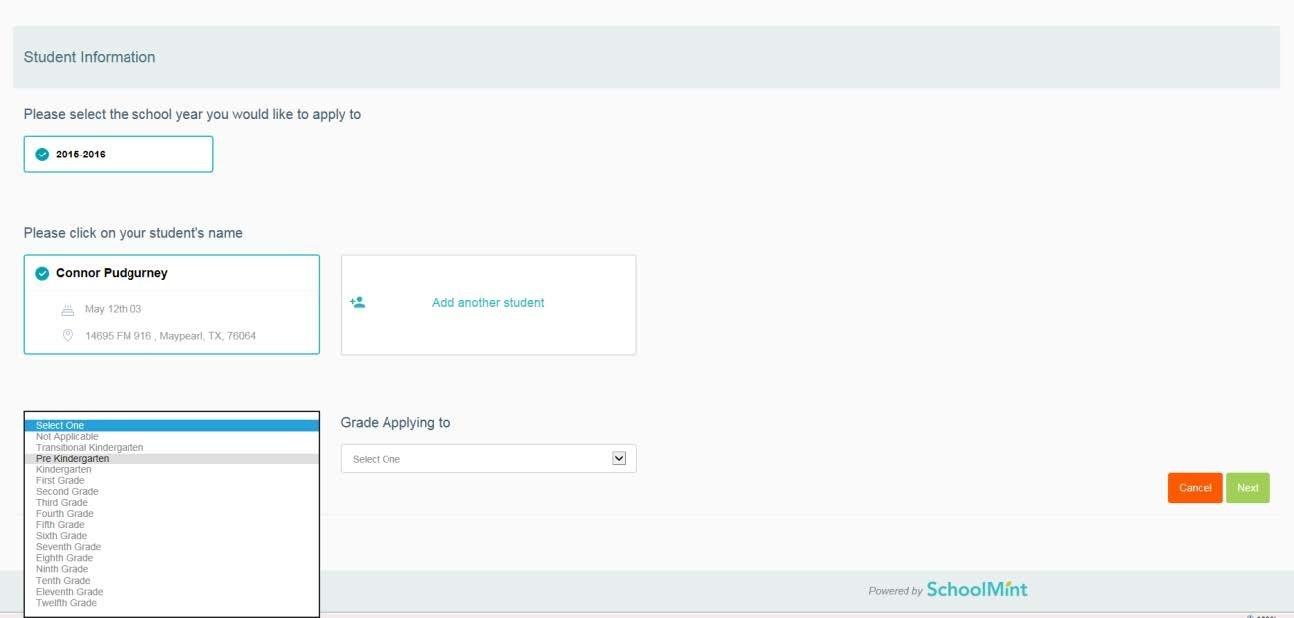
Task: Select the highlighted Select One entry
Action: pos(60,425)
